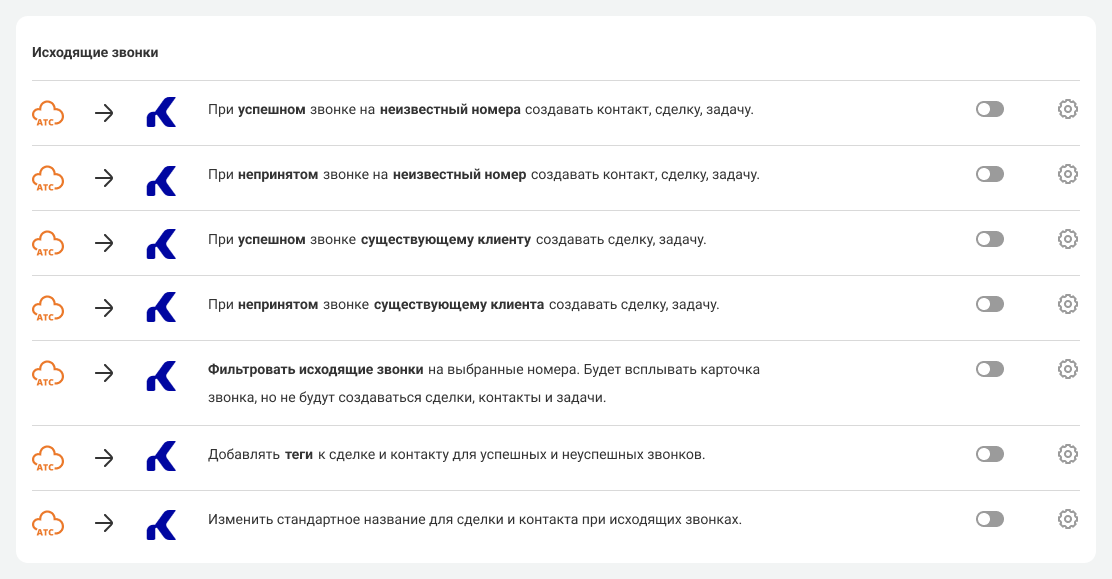Open settings gear for the tags rule

click(x=1067, y=454)
